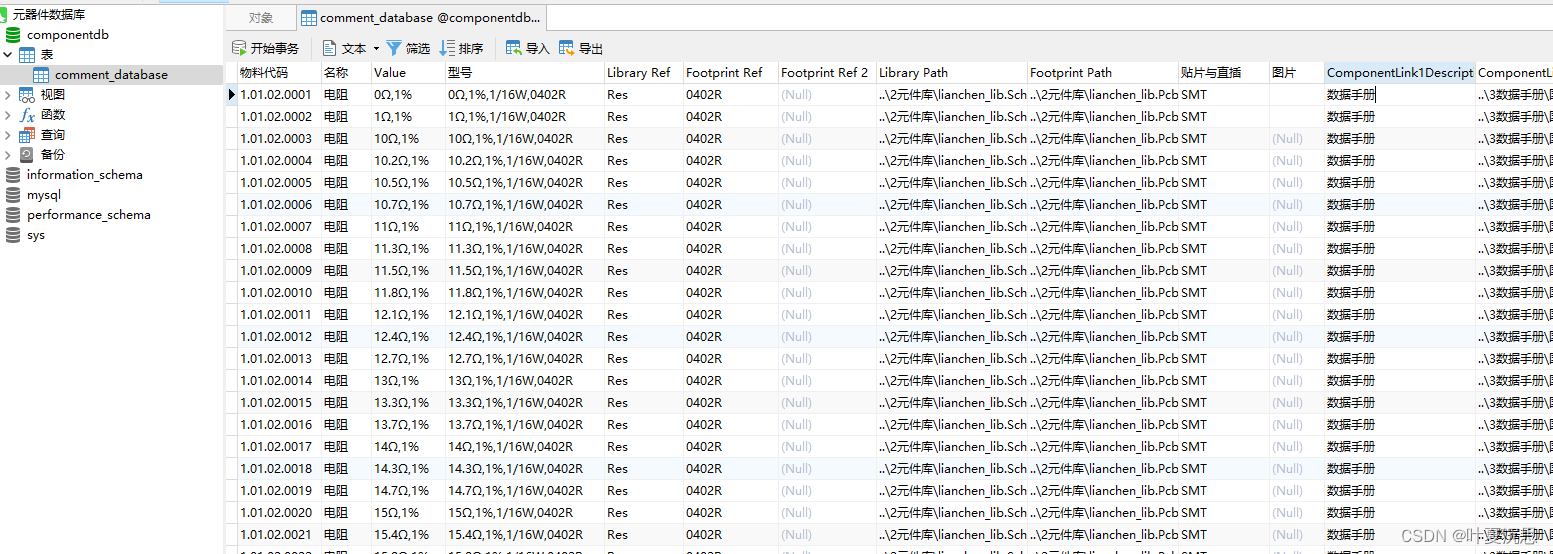Click the 函数 fx functions icon

(x=27, y=115)
